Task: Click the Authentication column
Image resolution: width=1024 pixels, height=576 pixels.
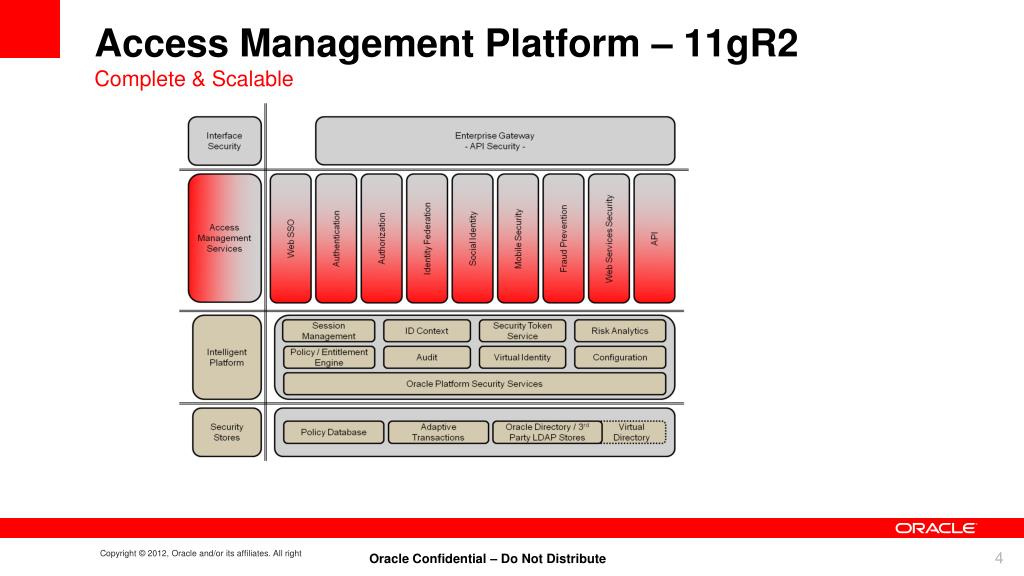Action: click(x=336, y=238)
